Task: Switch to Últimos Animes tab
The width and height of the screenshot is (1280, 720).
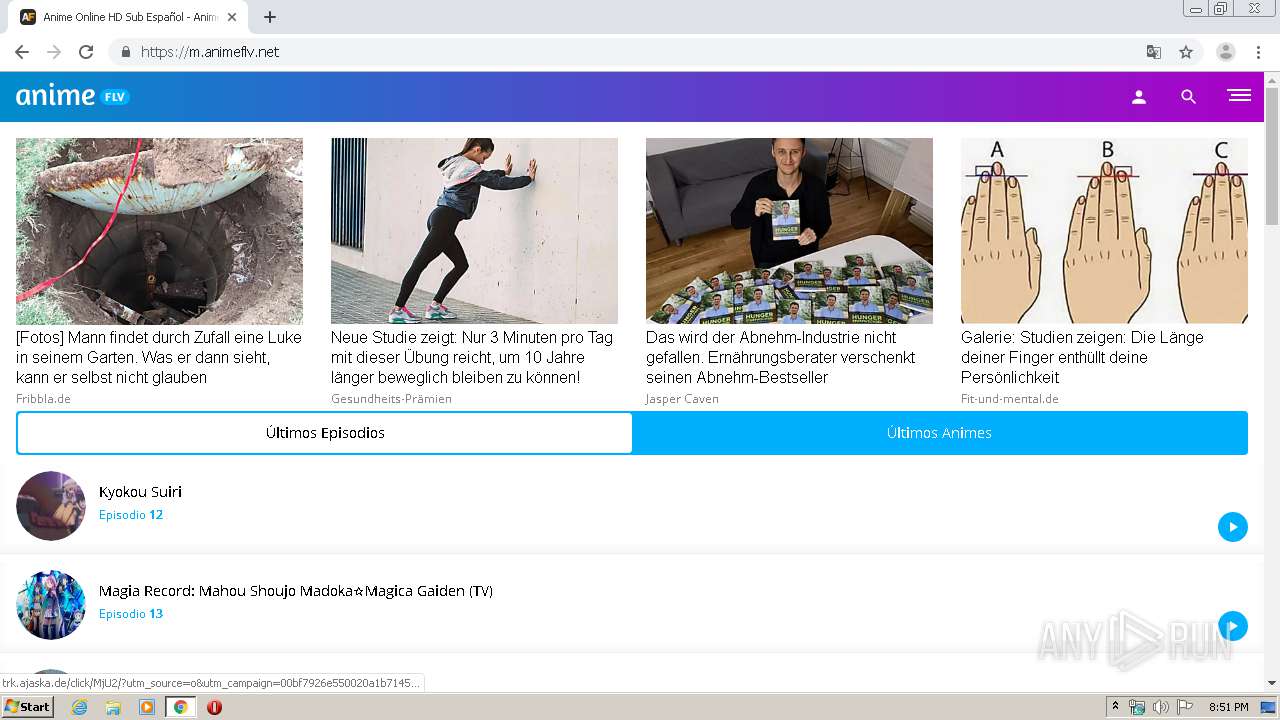Action: click(940, 433)
